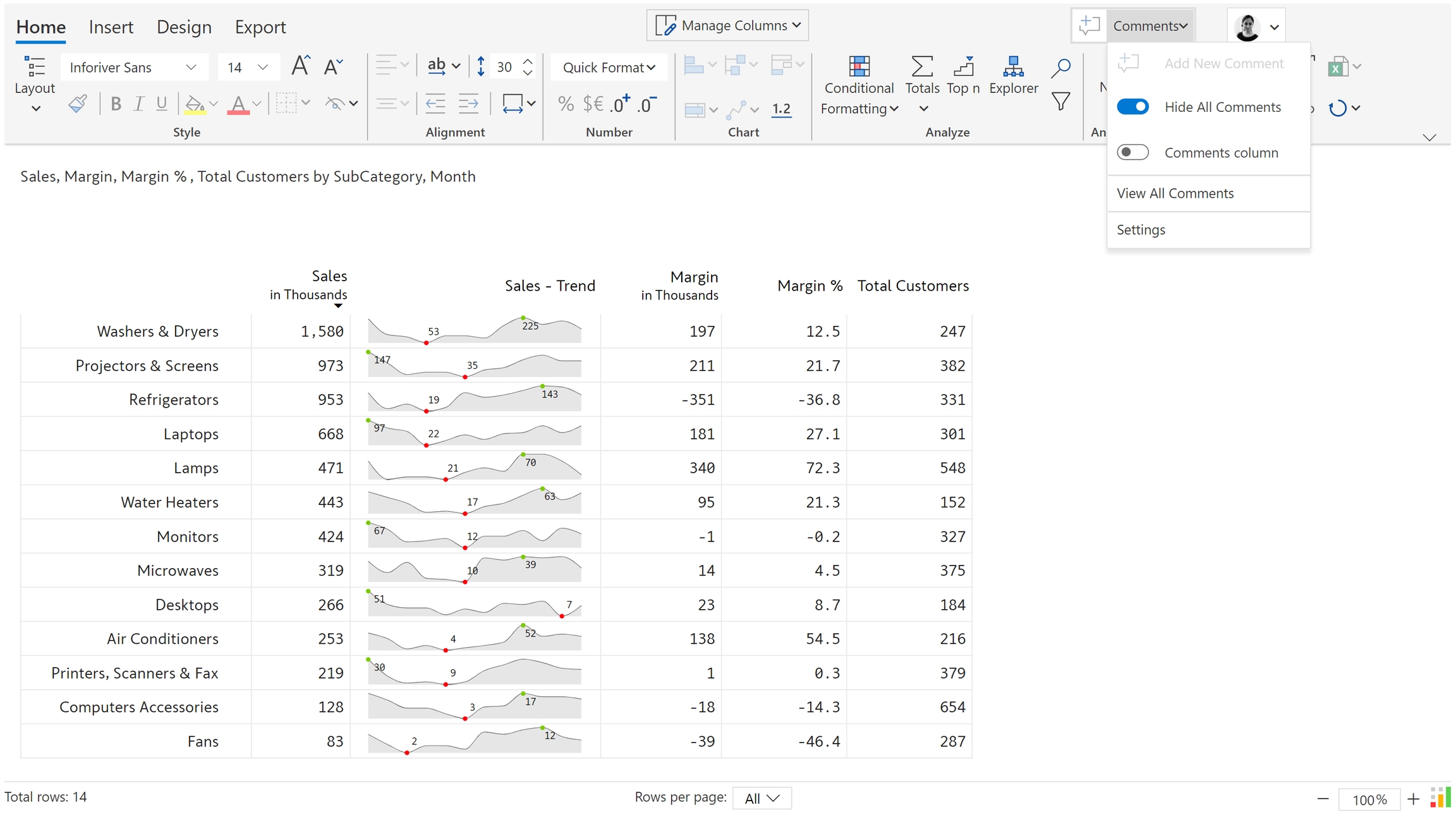Switch to the Insert tab
The image size is (1456, 817).
click(111, 27)
